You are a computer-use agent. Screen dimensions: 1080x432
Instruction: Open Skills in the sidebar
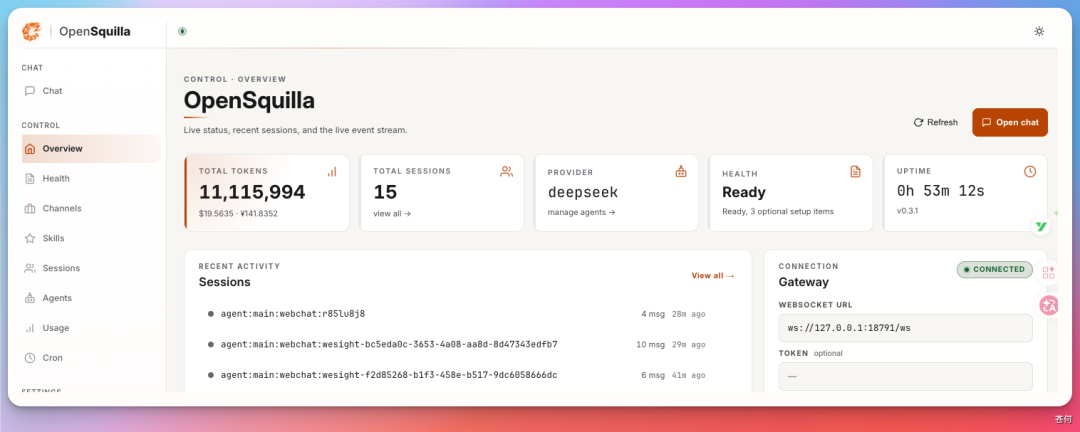point(91,238)
